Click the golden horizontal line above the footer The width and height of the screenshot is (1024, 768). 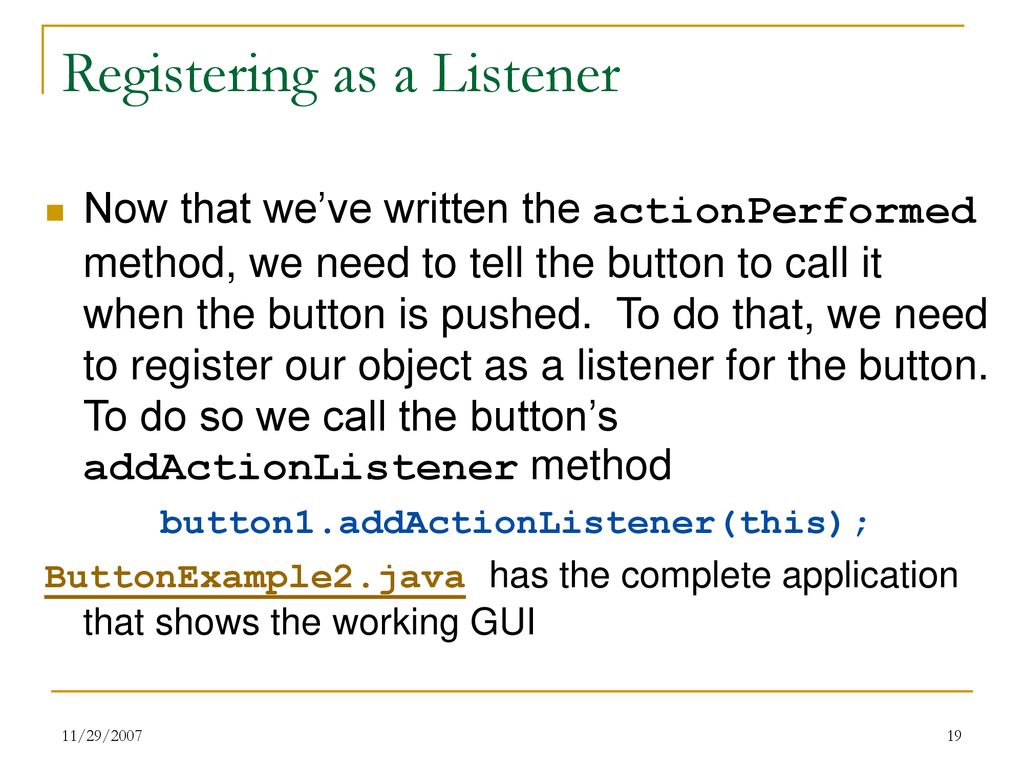click(512, 691)
